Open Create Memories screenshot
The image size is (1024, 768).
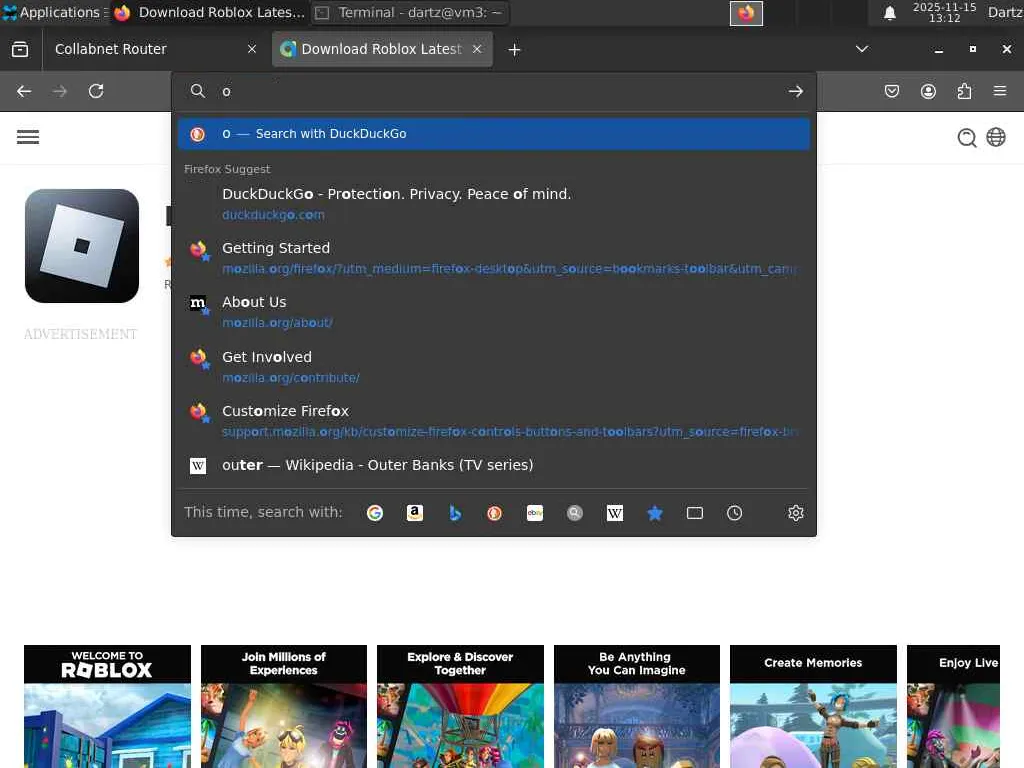pyautogui.click(x=813, y=707)
